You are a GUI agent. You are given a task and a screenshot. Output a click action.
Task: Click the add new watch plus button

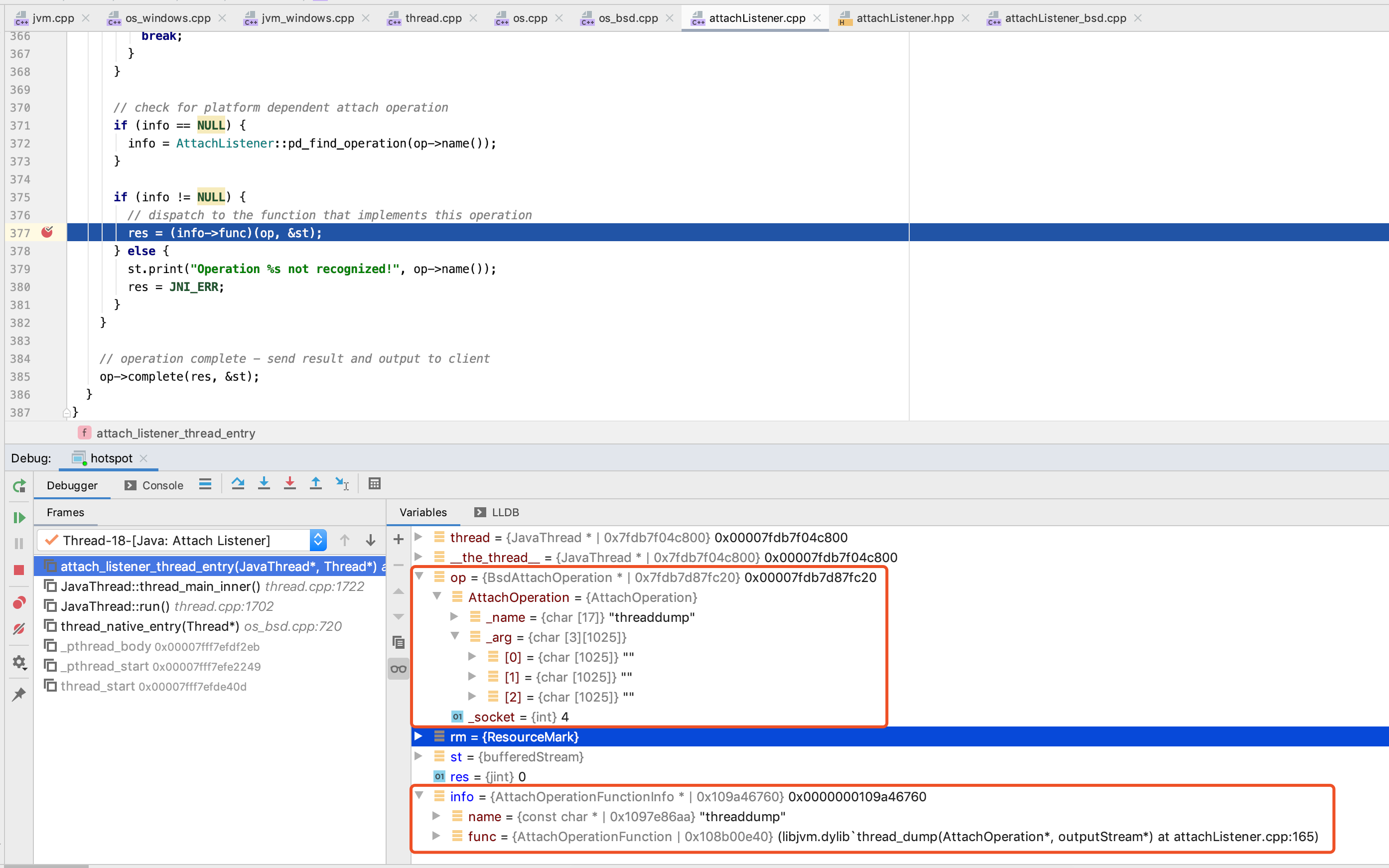point(399,539)
